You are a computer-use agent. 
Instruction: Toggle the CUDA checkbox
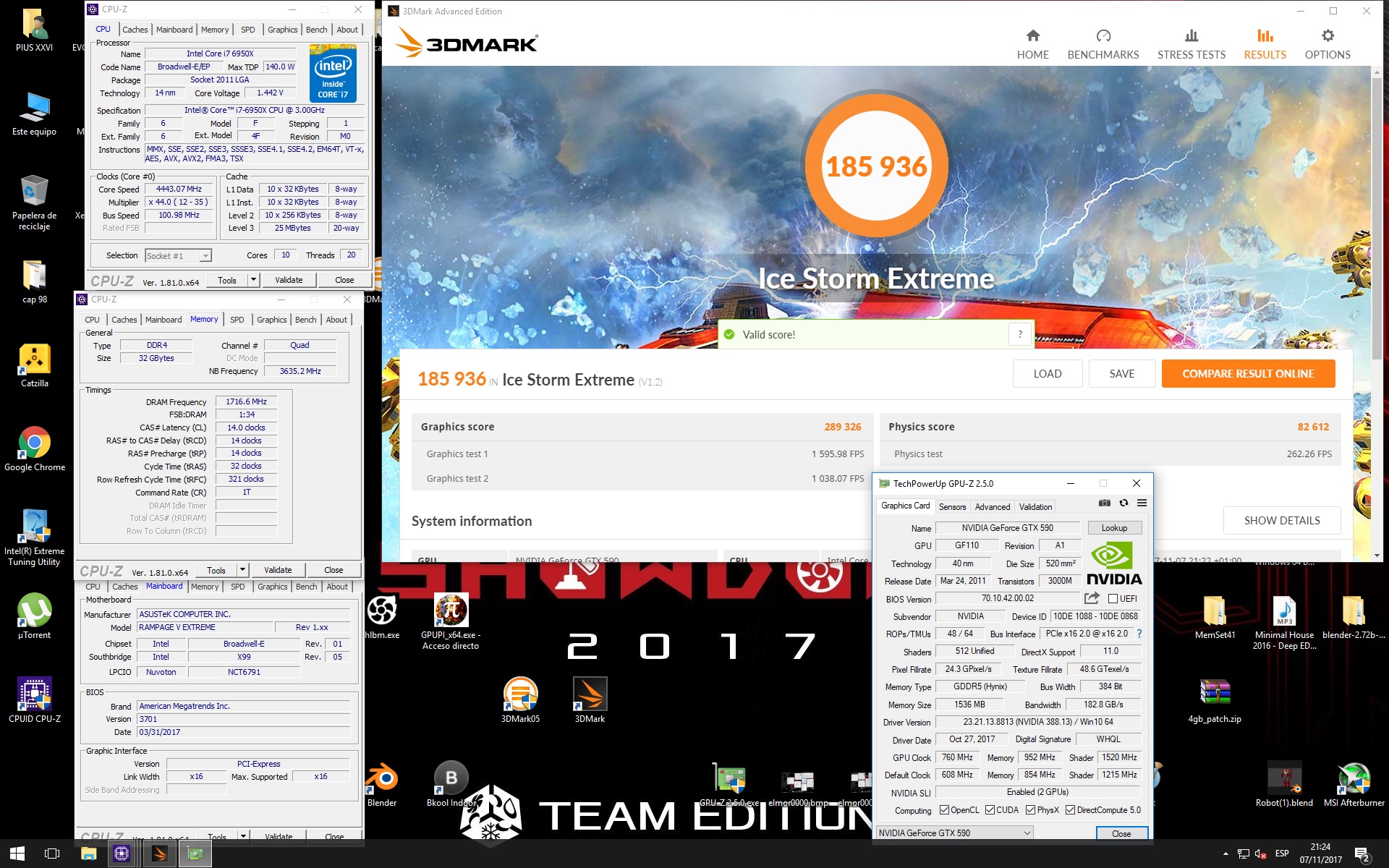990,810
